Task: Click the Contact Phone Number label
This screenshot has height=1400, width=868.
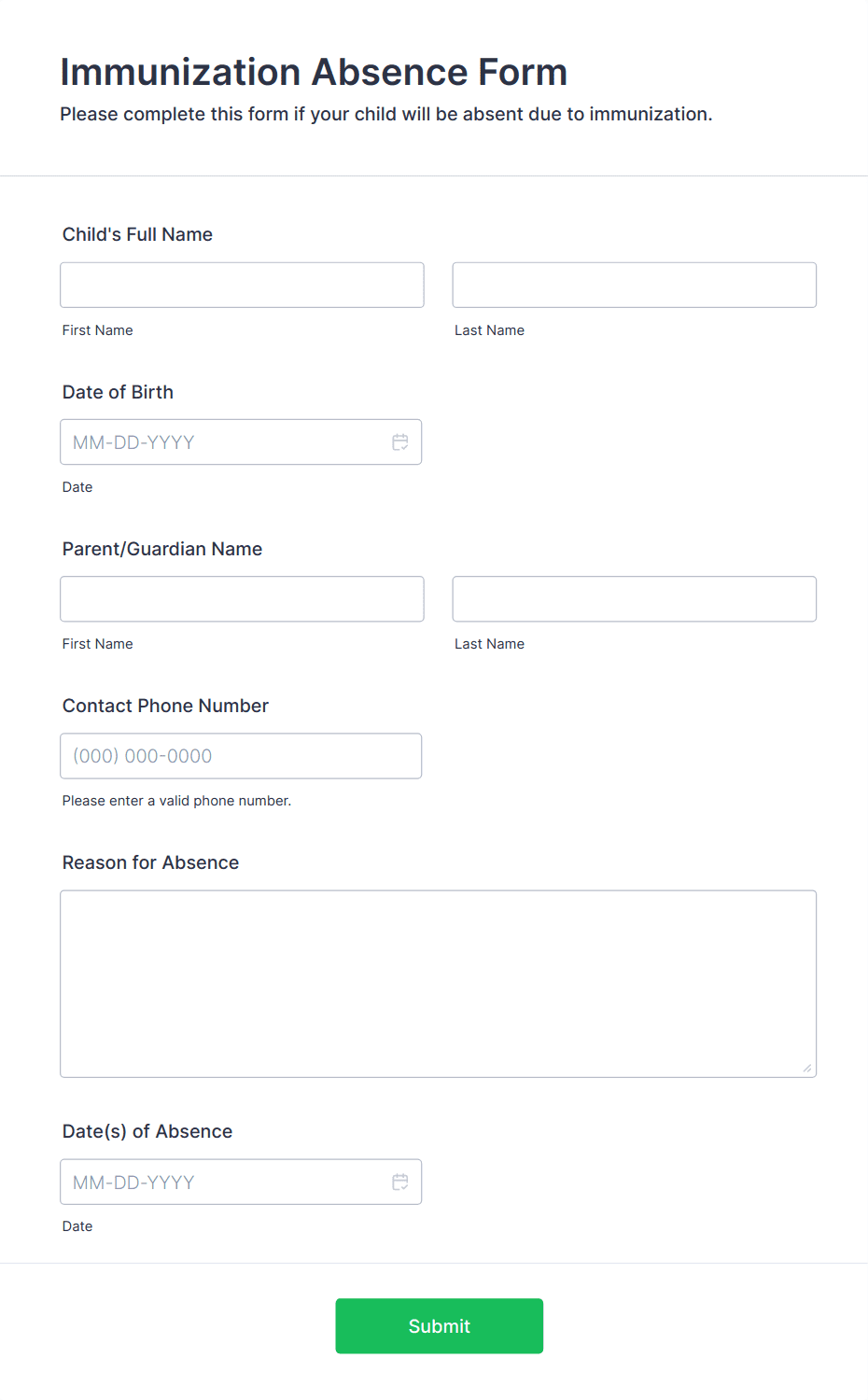Action: click(x=165, y=706)
